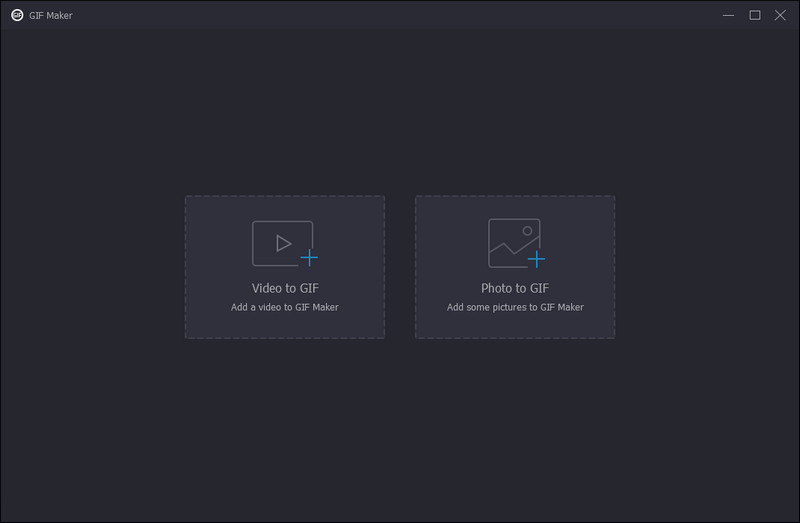This screenshot has height=523, width=800.
Task: Click the picture icon in Photo to GIF
Action: click(513, 243)
